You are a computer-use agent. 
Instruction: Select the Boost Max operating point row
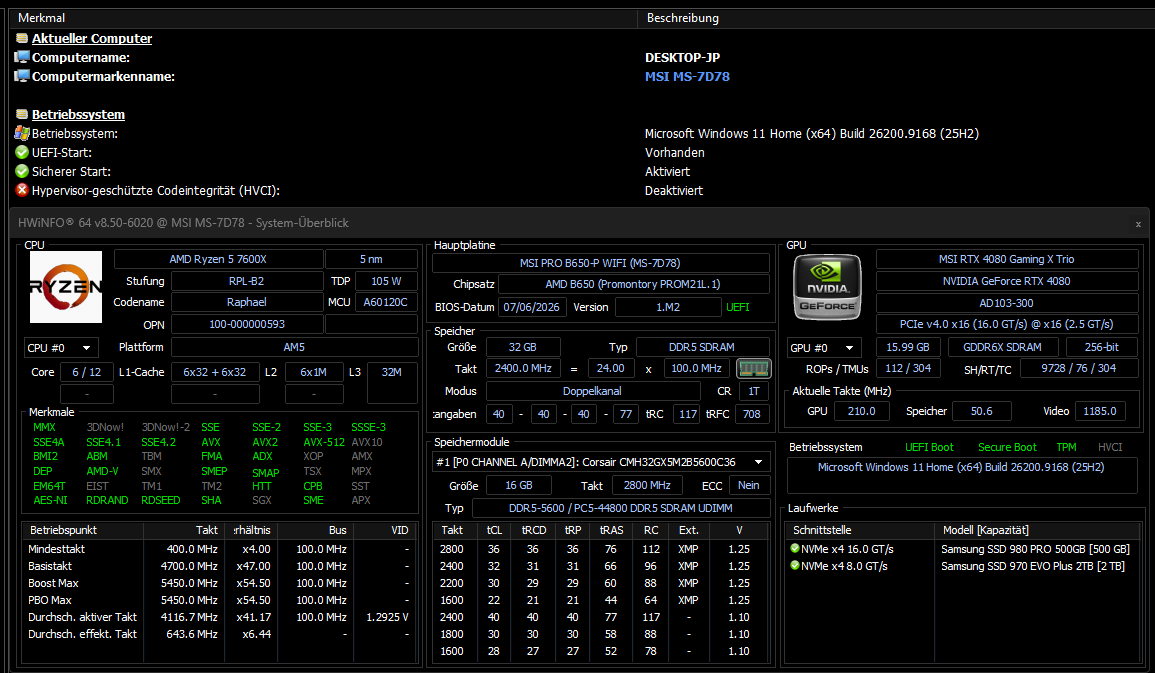219,582
